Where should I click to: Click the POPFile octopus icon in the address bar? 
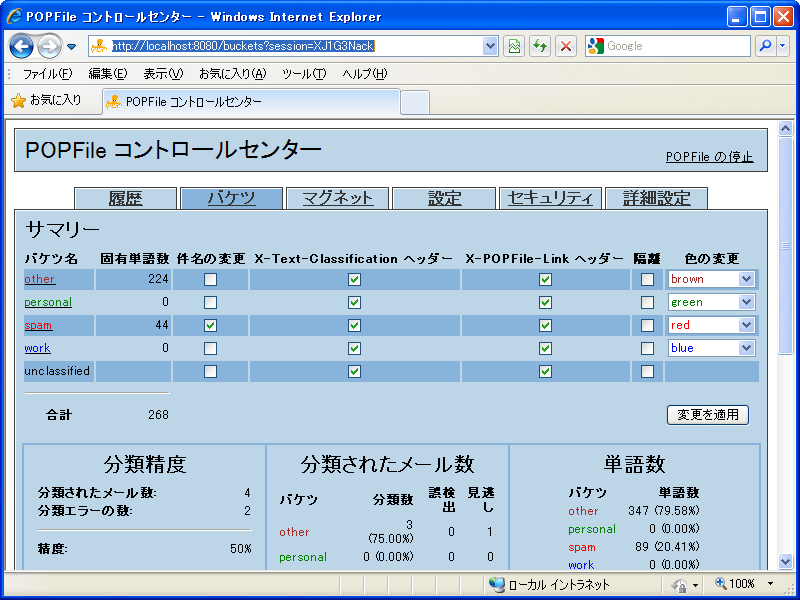click(x=98, y=46)
